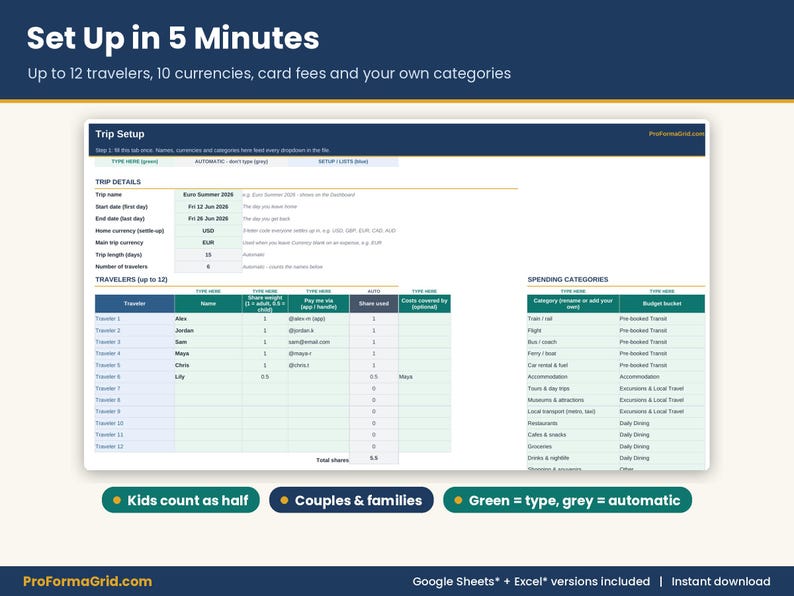Select "Local transport (metro, taxi)" category
Screen dimensions: 794x596
[x=573, y=412]
